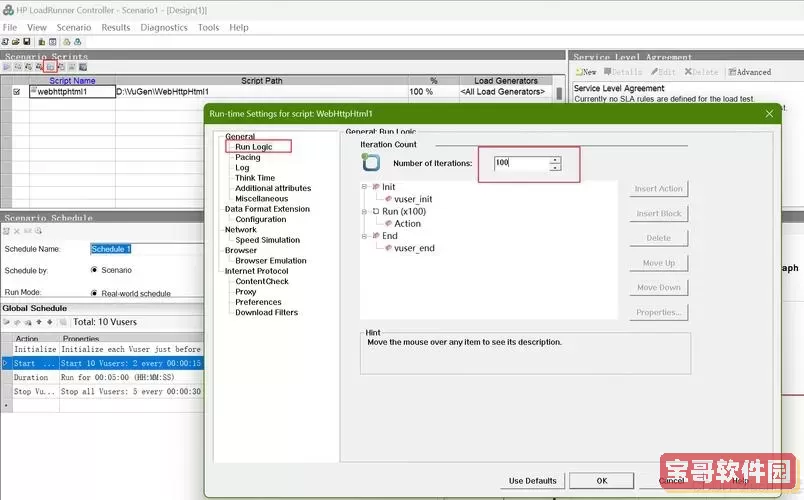This screenshot has height=500, width=804.
Task: Click the Open Scenario folder icon
Action: tap(16, 42)
